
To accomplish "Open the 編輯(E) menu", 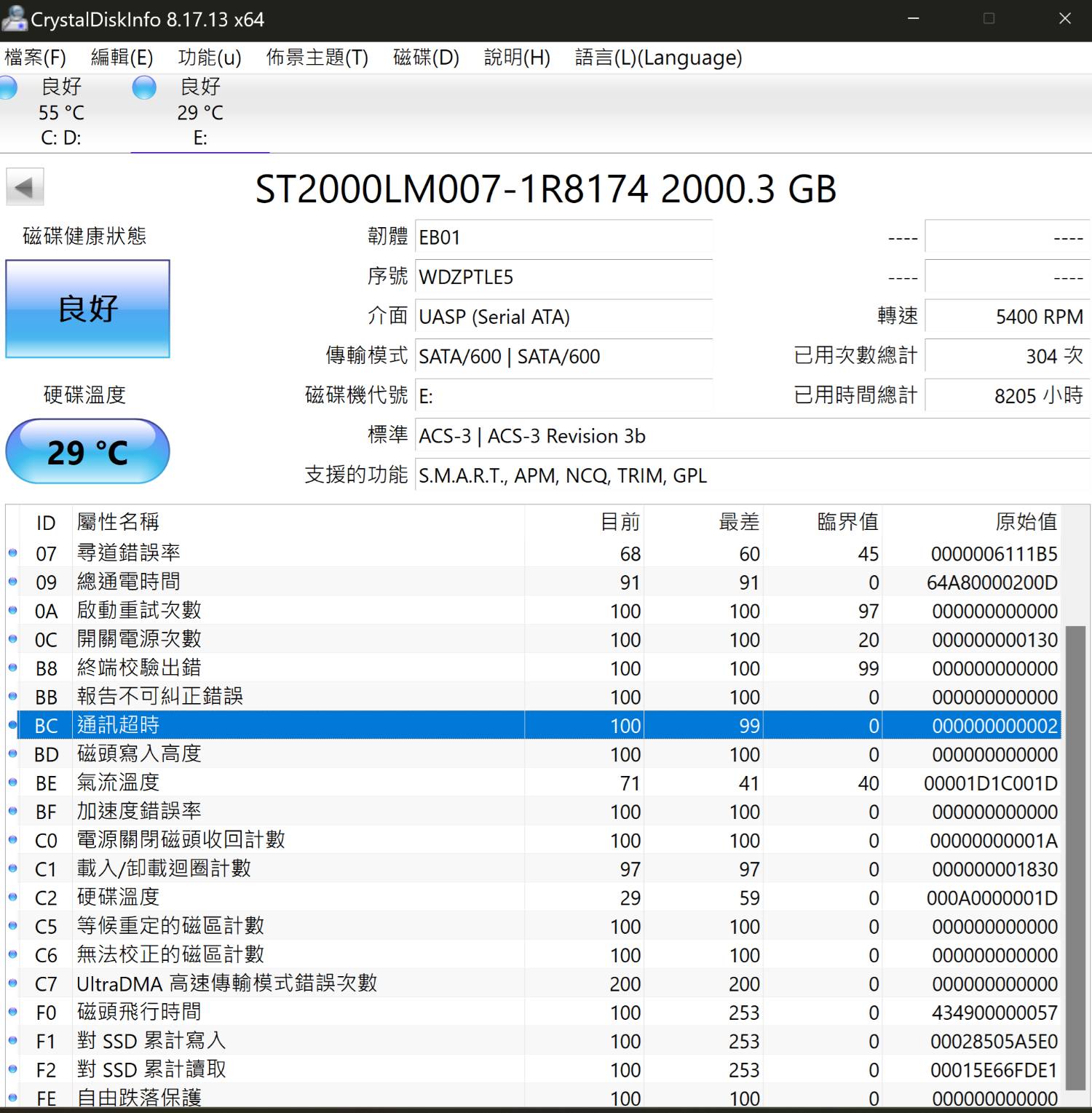I will [122, 58].
